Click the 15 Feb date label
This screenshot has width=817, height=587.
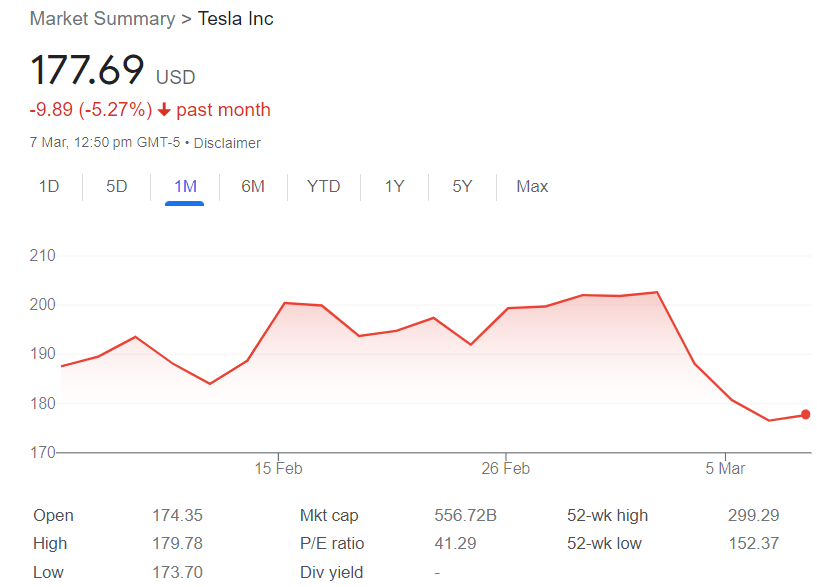tap(278, 468)
